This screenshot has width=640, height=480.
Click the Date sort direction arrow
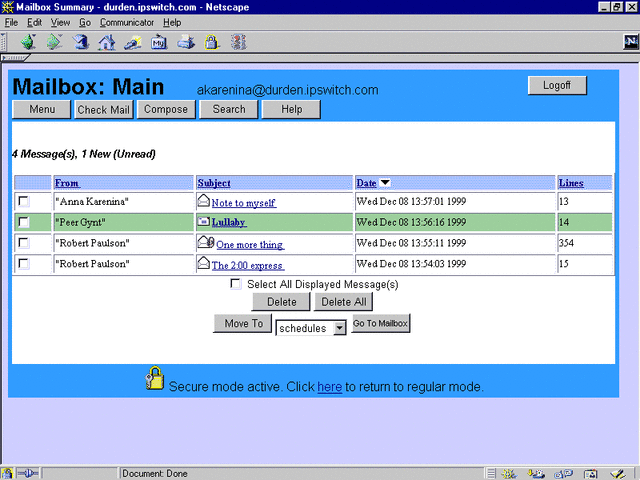pos(385,182)
